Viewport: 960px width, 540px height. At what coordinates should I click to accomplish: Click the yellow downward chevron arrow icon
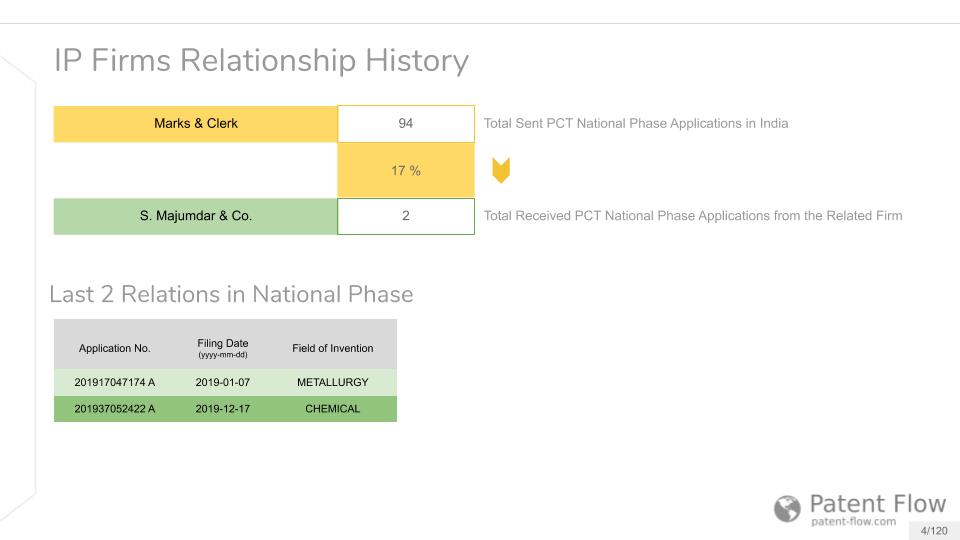(501, 170)
